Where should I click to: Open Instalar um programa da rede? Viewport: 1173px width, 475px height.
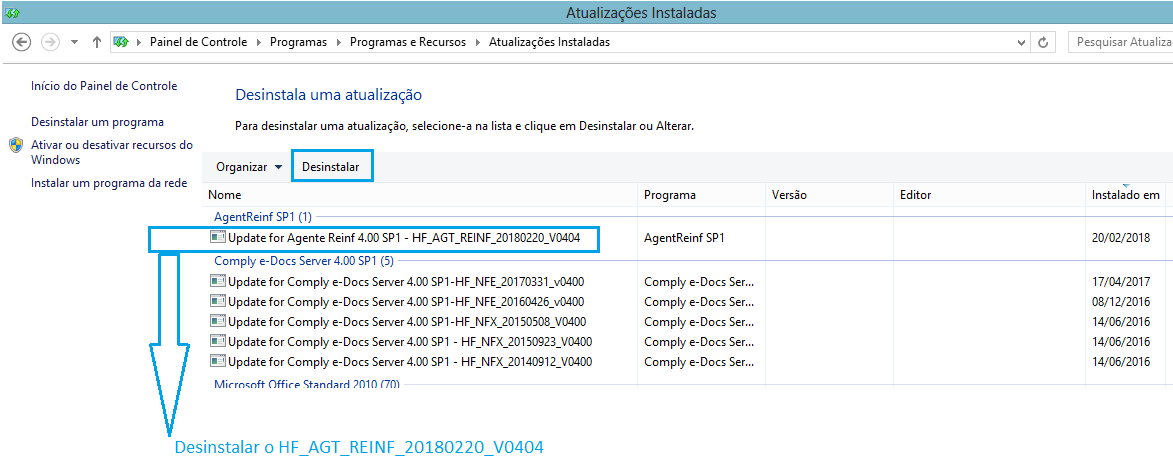point(108,183)
